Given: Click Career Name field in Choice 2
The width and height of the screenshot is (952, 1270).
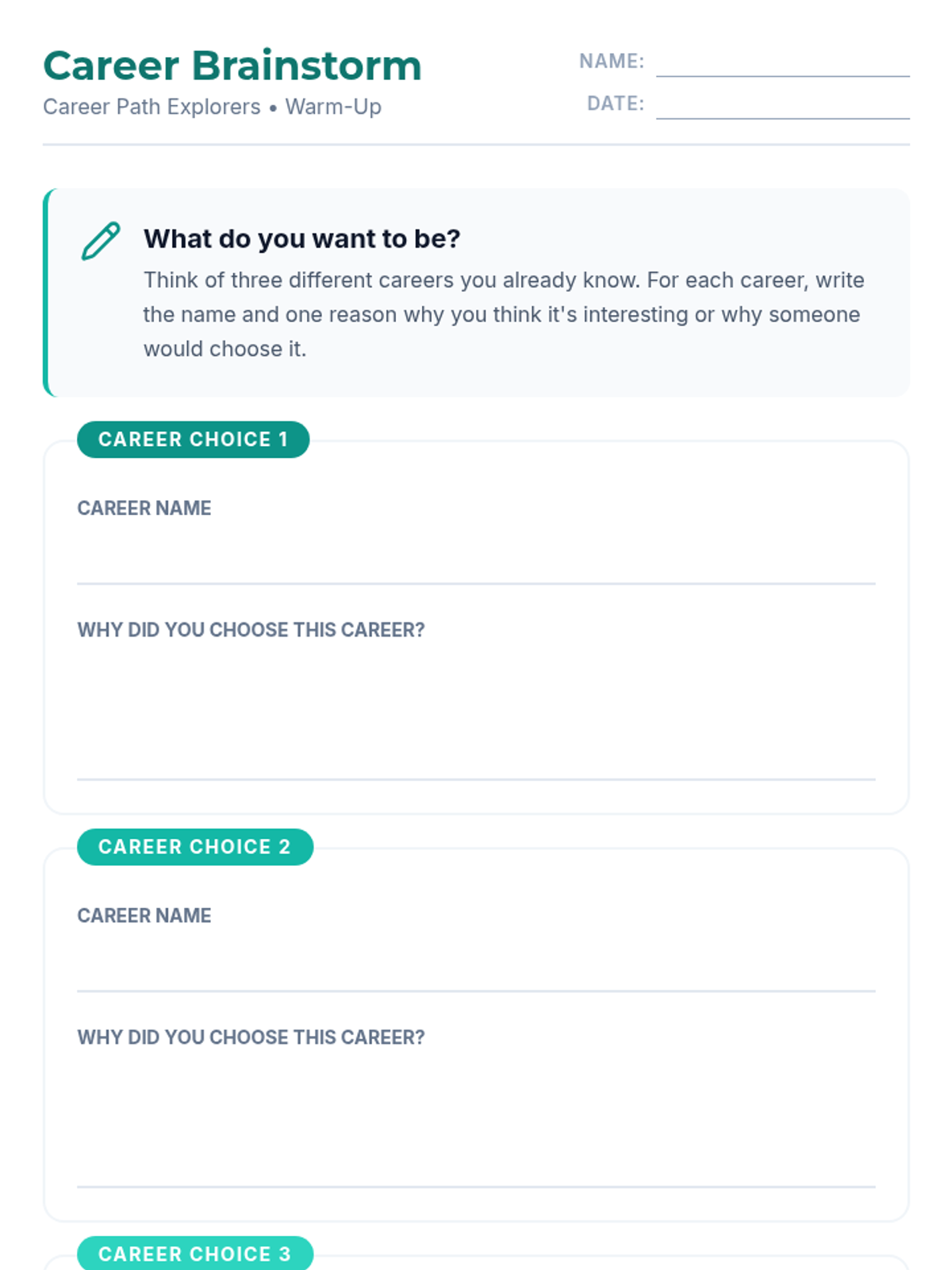Looking at the screenshot, I should tap(476, 964).
